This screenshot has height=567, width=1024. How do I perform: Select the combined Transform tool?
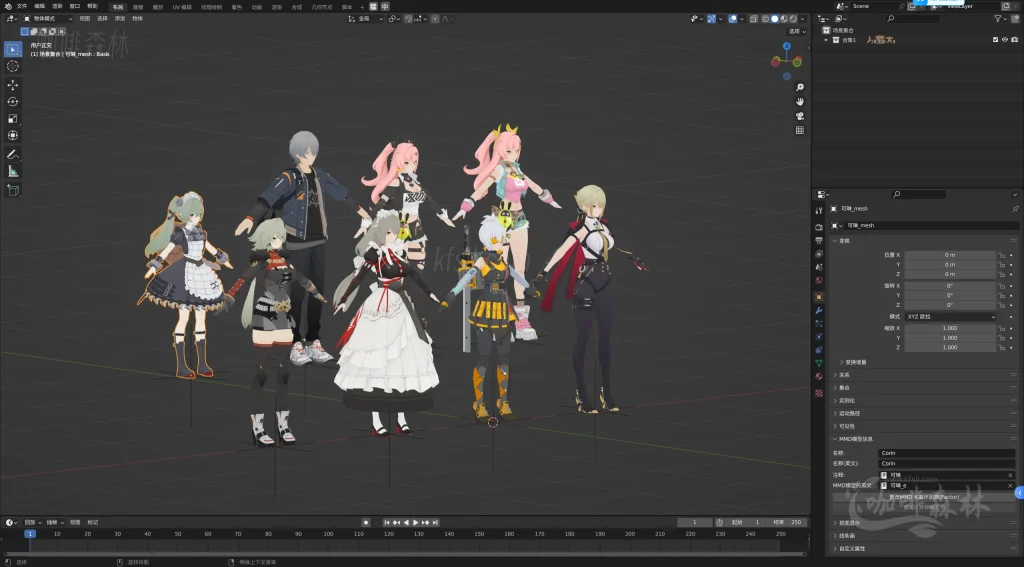[13, 135]
